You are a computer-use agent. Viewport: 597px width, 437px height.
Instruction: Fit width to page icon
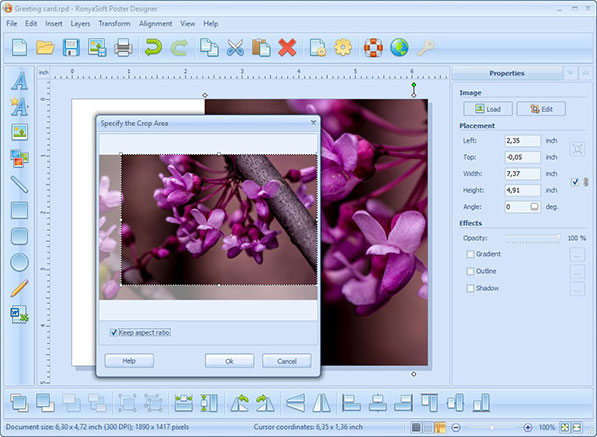tap(184, 403)
